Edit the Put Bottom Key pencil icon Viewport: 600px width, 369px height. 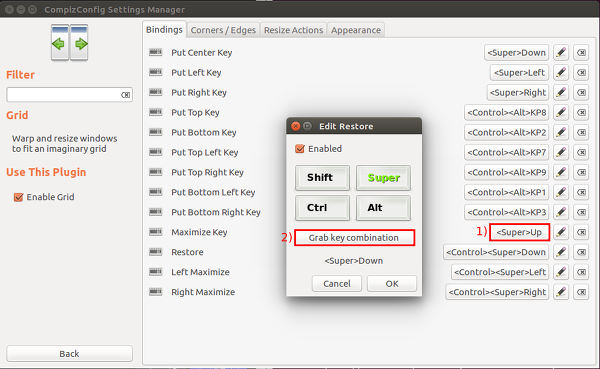(x=561, y=132)
